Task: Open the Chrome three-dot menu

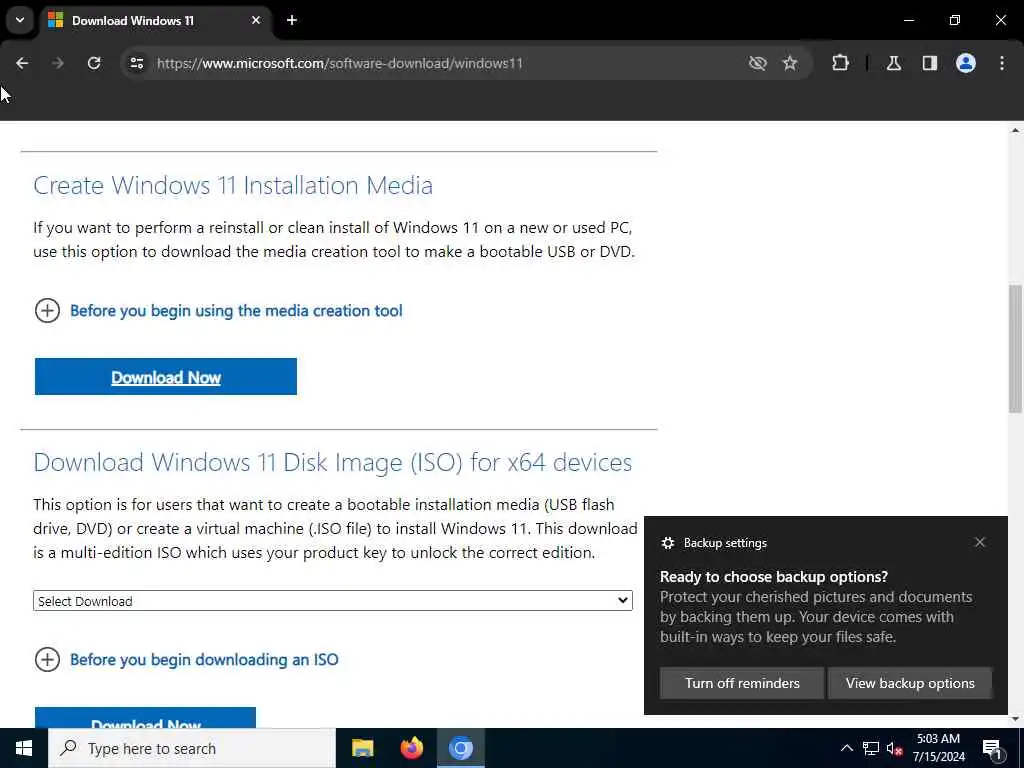Action: [x=1002, y=63]
